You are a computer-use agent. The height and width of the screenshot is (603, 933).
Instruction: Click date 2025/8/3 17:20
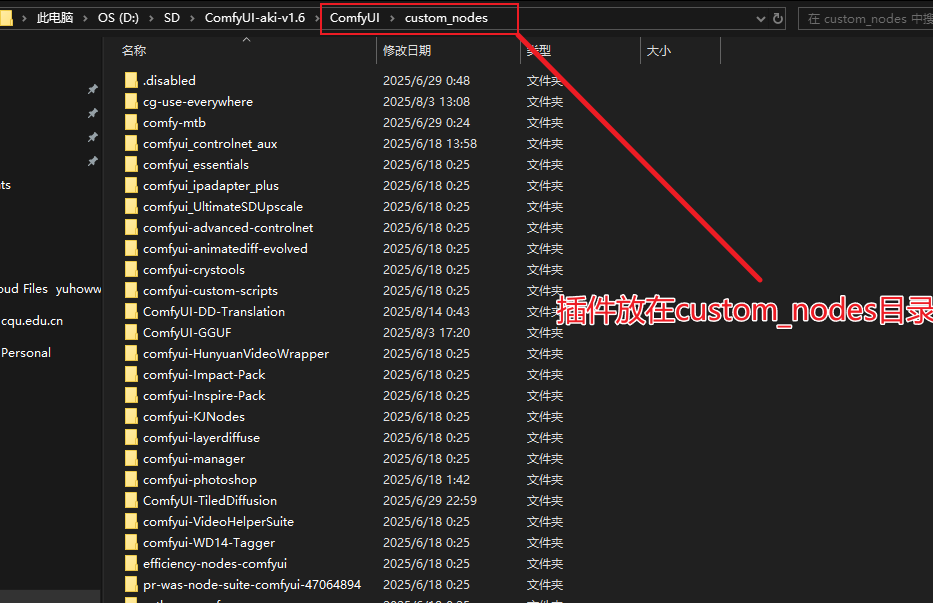[x=426, y=332]
